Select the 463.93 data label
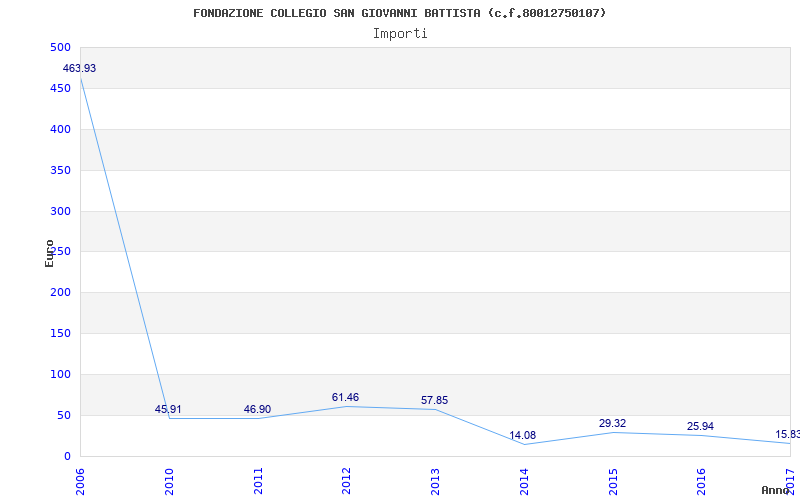This screenshot has width=800, height=500. coord(79,68)
